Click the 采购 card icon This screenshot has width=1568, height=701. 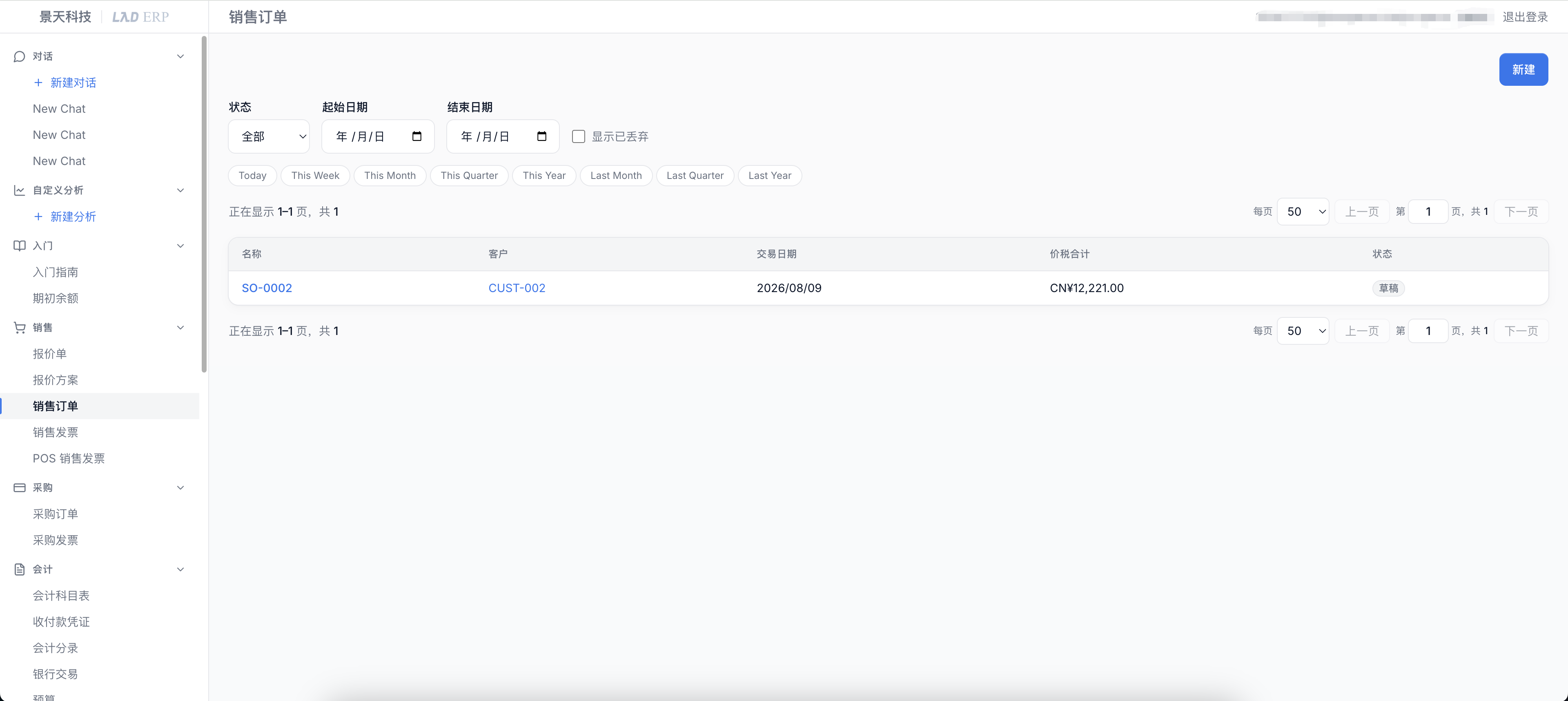(x=20, y=487)
